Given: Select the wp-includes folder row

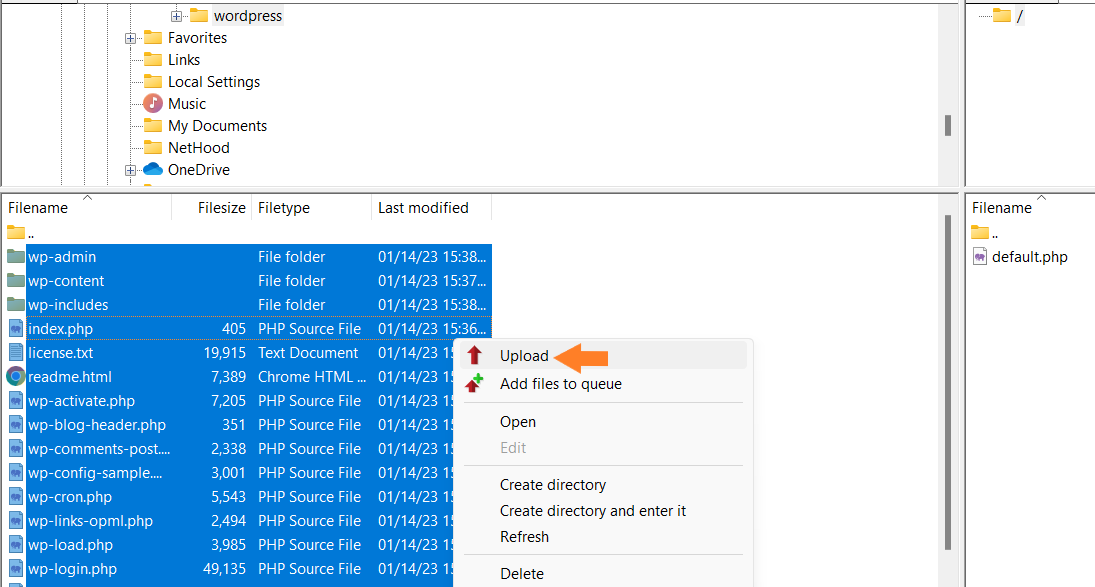Looking at the screenshot, I should [x=247, y=305].
